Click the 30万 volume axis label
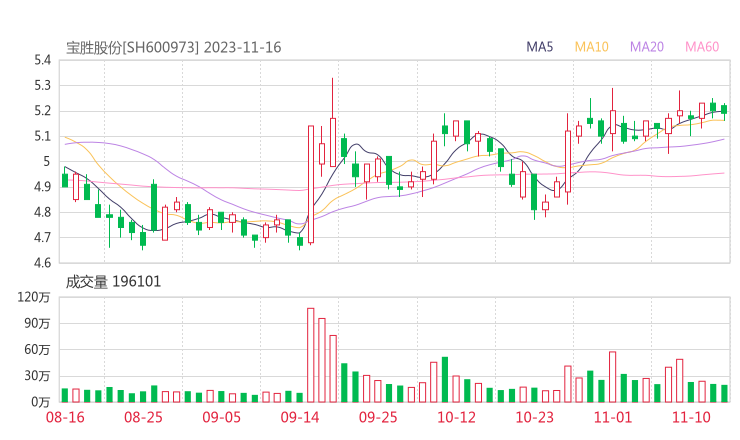This screenshot has height=440, width=740. tap(37, 376)
